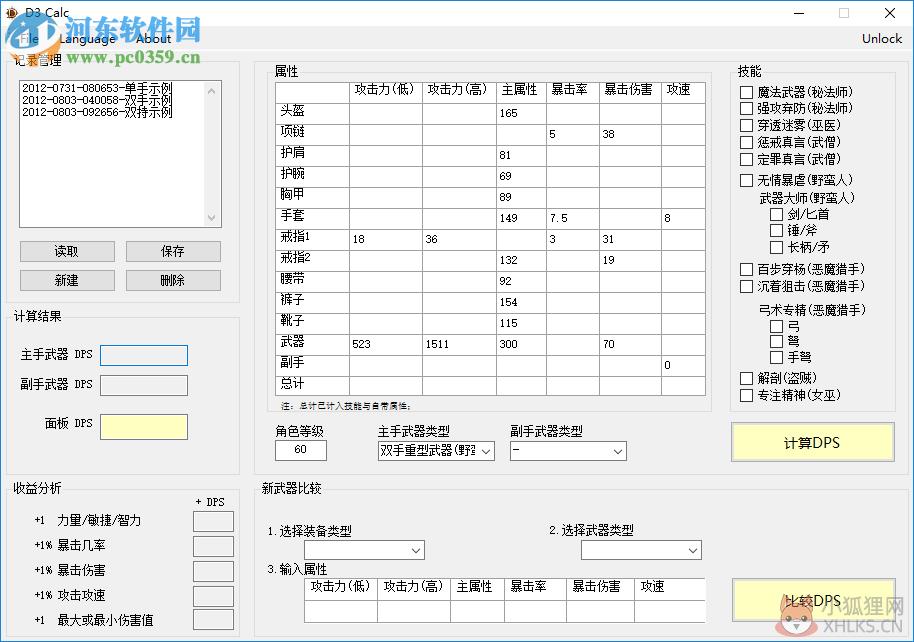Click the 副手 attack speed cell 0

pyautogui.click(x=683, y=365)
